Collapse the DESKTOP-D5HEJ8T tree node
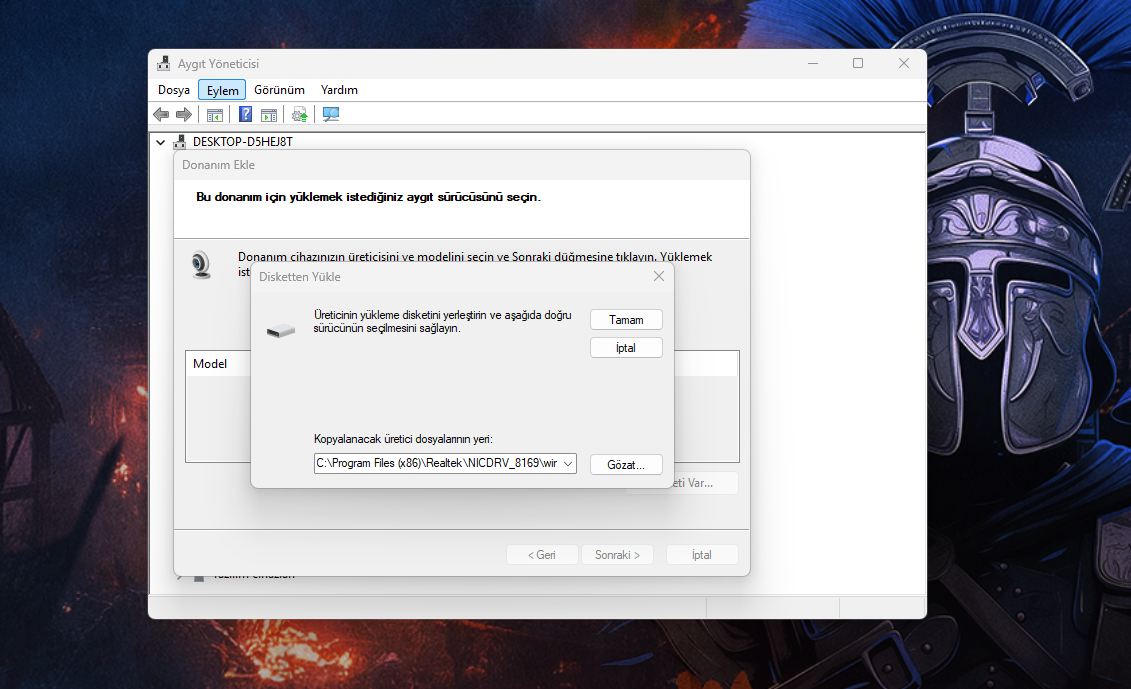Viewport: 1131px width, 689px height. click(x=160, y=142)
